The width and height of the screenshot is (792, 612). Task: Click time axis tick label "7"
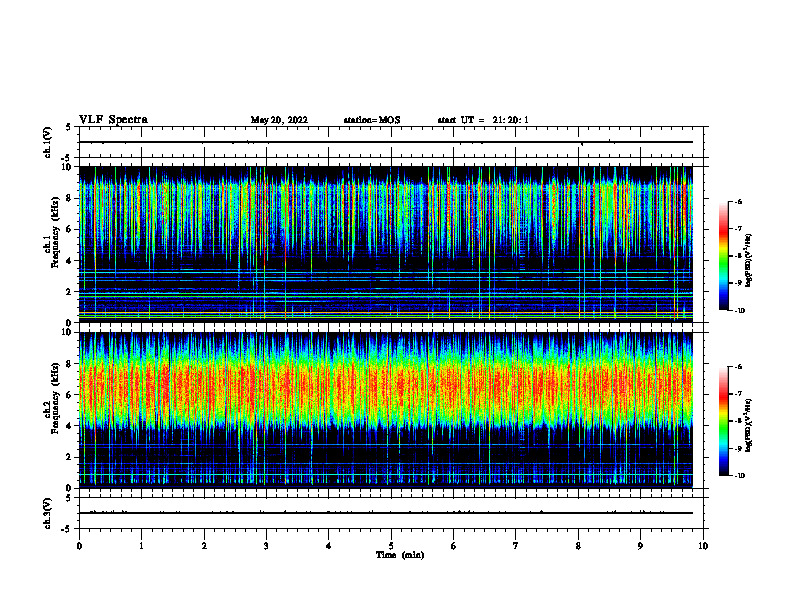click(516, 546)
